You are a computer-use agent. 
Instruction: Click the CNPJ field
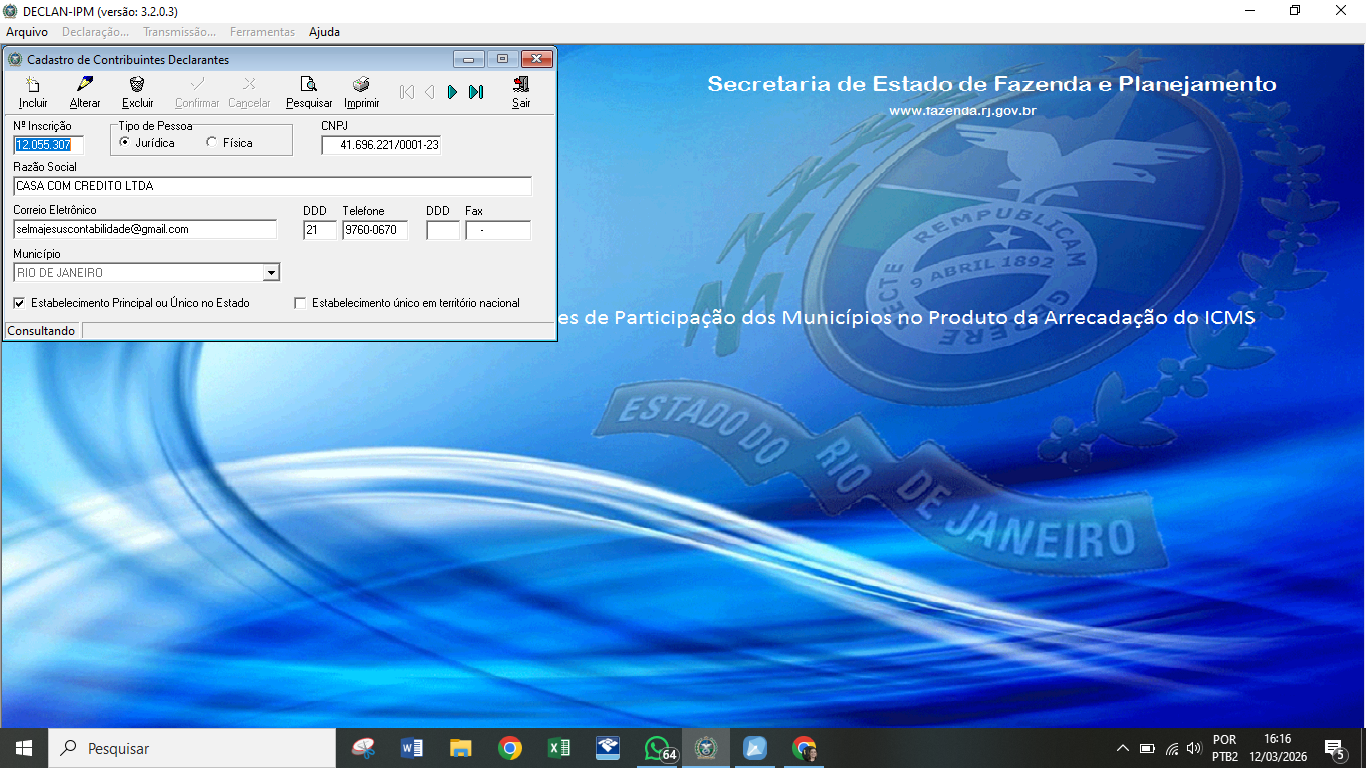(x=382, y=146)
